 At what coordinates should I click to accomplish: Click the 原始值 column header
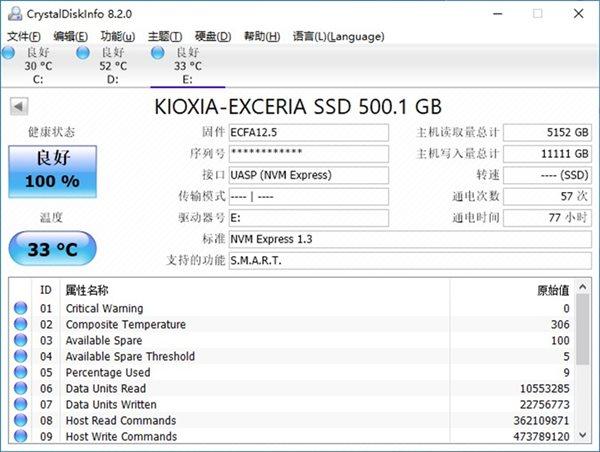point(512,290)
